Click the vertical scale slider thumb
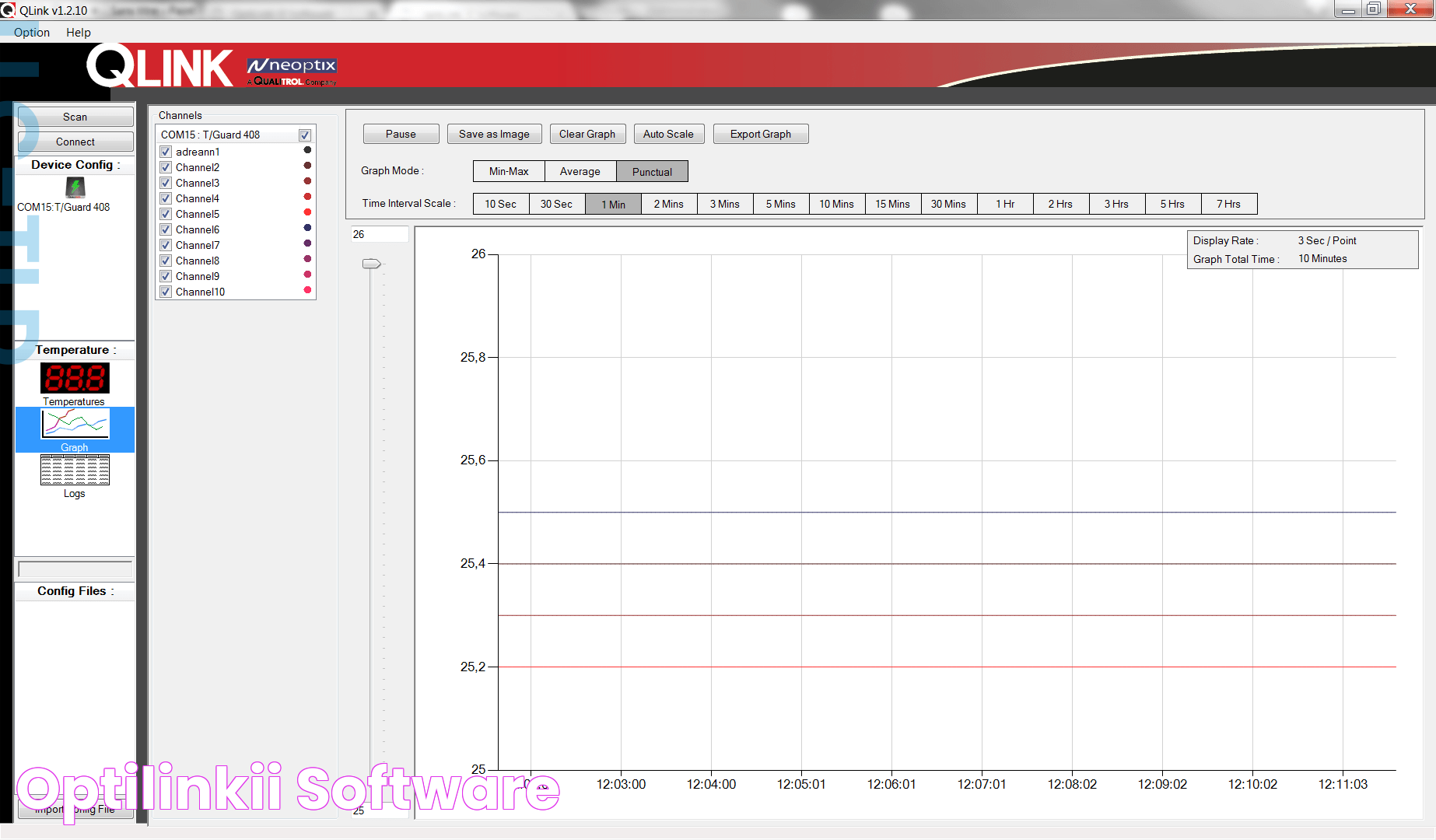The height and width of the screenshot is (840, 1436). [372, 264]
